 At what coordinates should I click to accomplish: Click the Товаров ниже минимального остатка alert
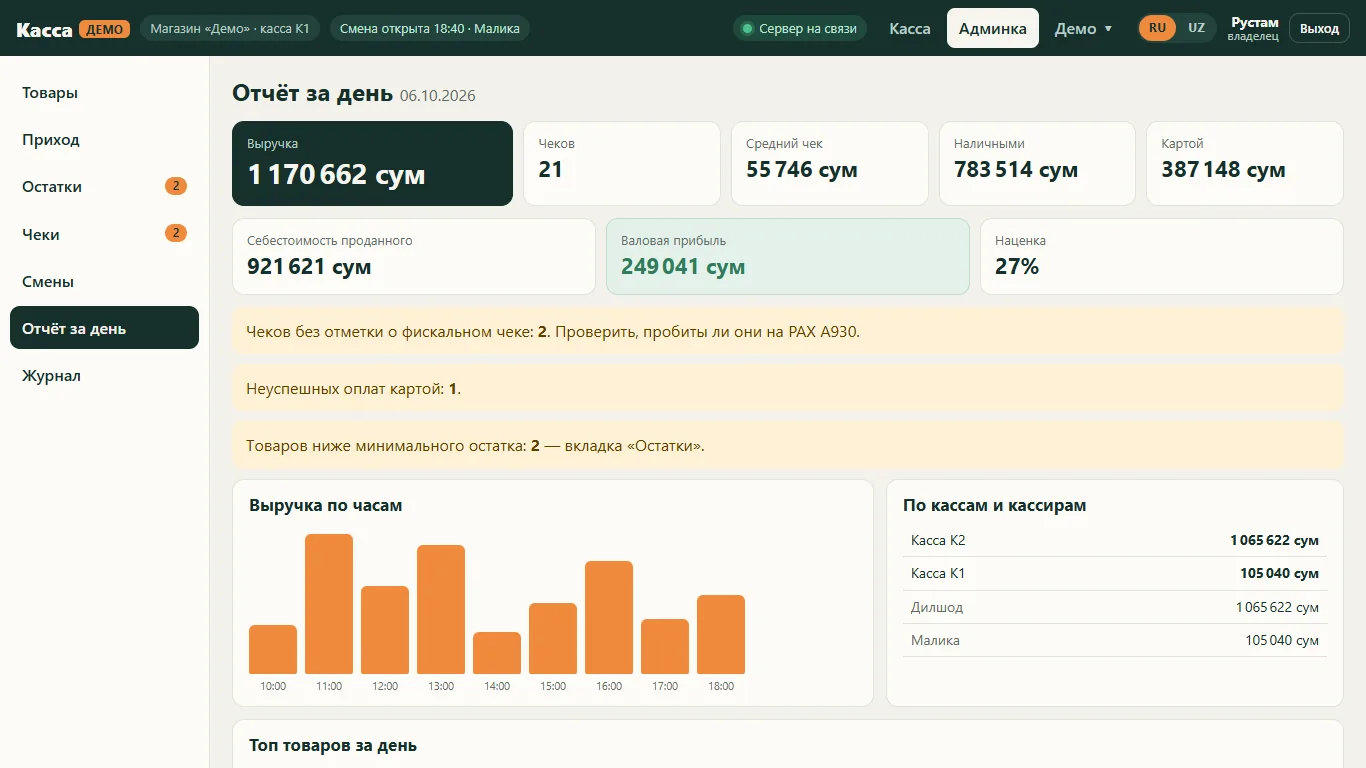point(788,445)
